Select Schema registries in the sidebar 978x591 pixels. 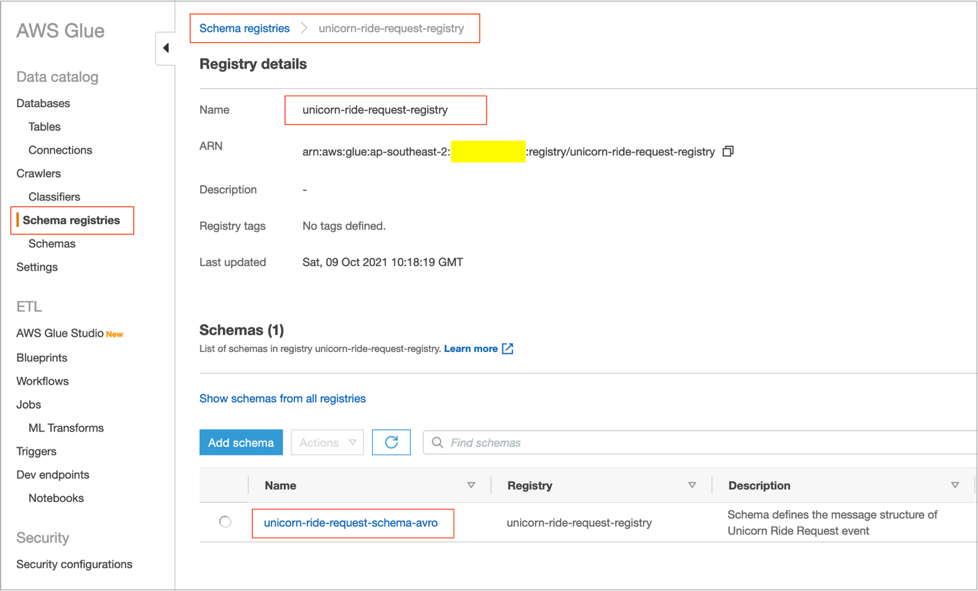pyautogui.click(x=71, y=220)
